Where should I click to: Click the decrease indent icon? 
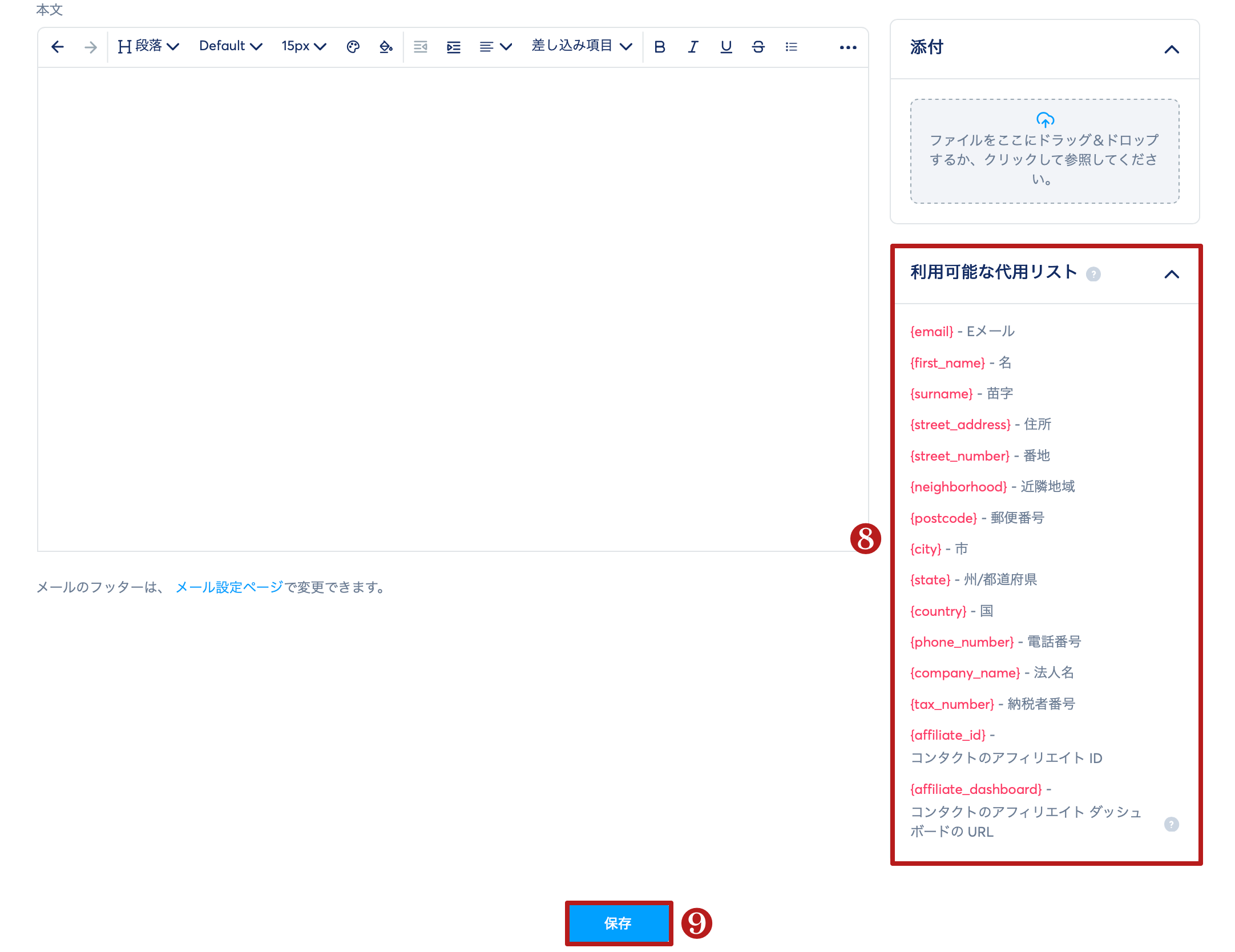click(x=421, y=47)
